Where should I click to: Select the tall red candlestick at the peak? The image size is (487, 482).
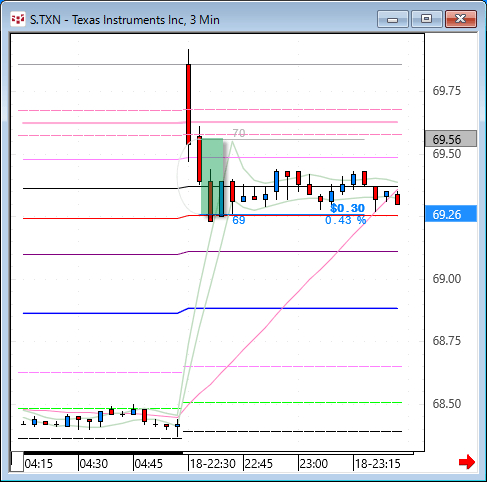click(x=188, y=104)
